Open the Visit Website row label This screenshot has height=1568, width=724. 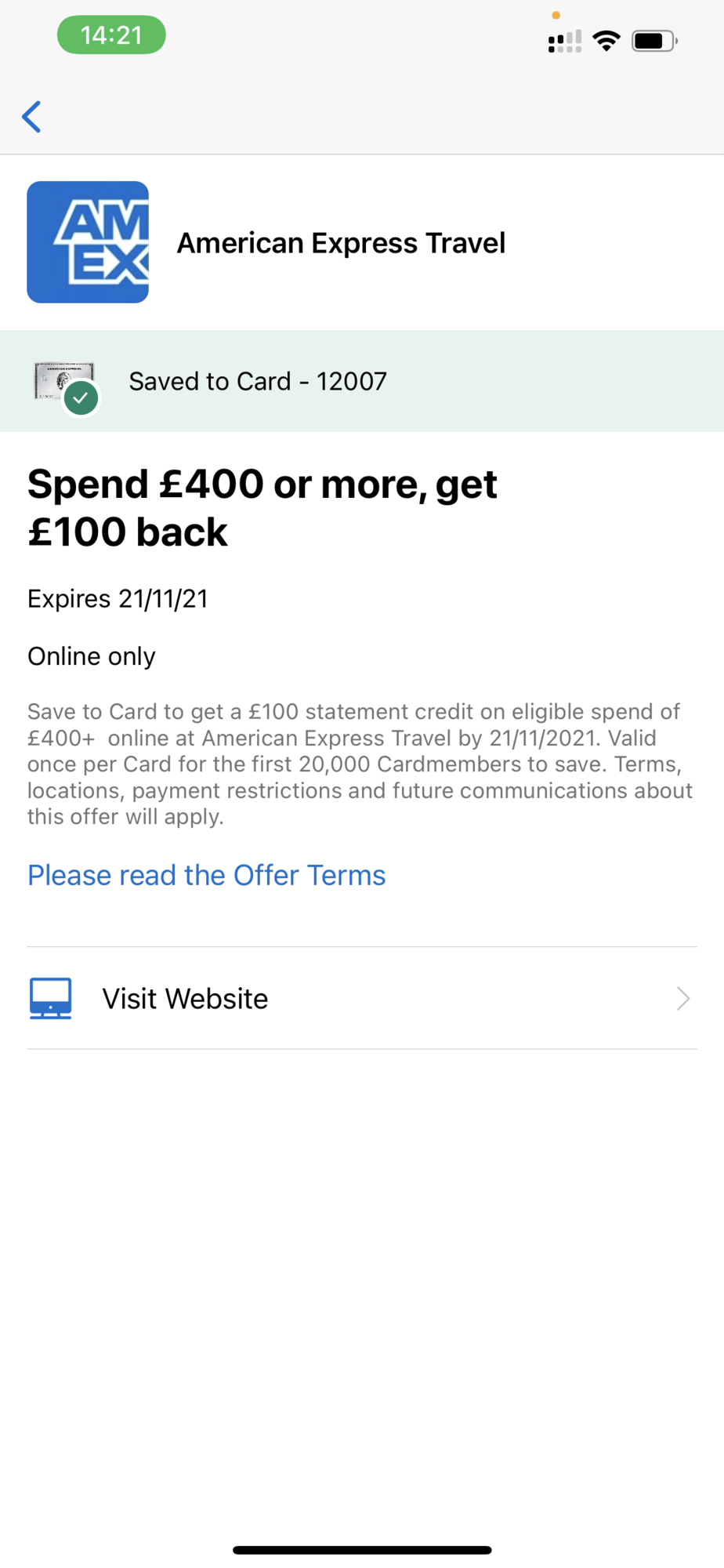pyautogui.click(x=185, y=998)
